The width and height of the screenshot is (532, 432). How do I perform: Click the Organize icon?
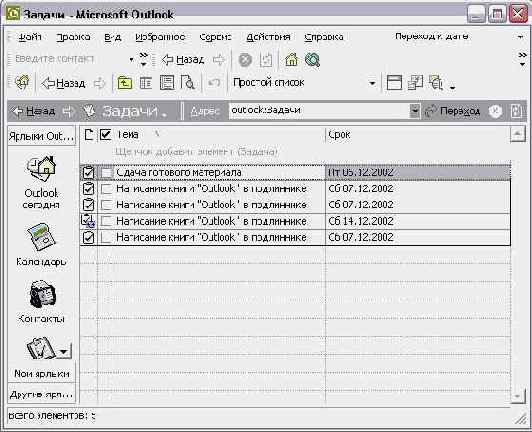415,83
